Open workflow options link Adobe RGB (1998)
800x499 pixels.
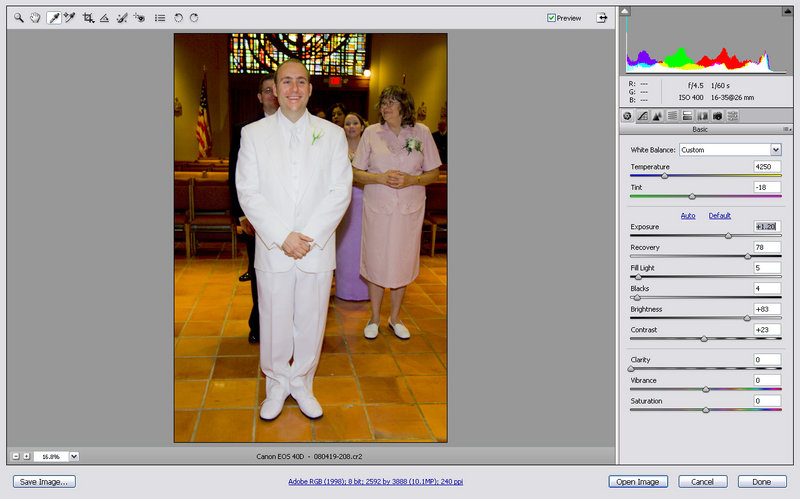(376, 481)
